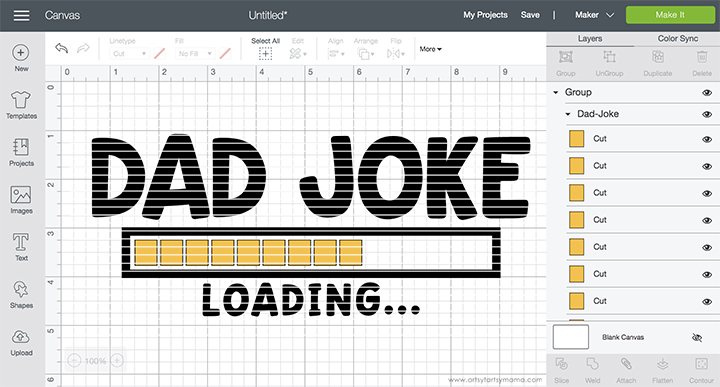Viewport: 720px width, 387px height.
Task: Select the yellow loading bar on canvas
Action: (x=248, y=252)
